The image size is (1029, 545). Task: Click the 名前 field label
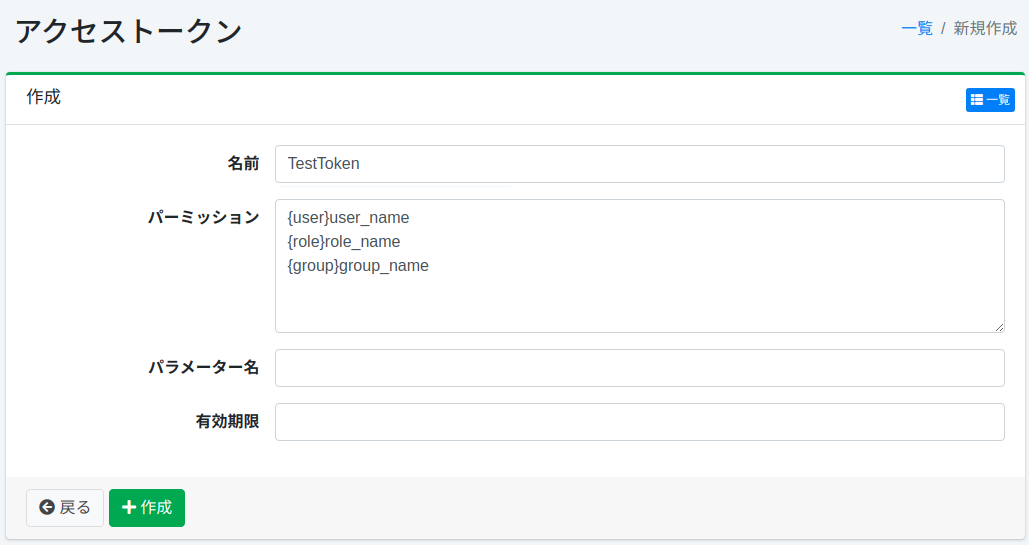[243, 164]
